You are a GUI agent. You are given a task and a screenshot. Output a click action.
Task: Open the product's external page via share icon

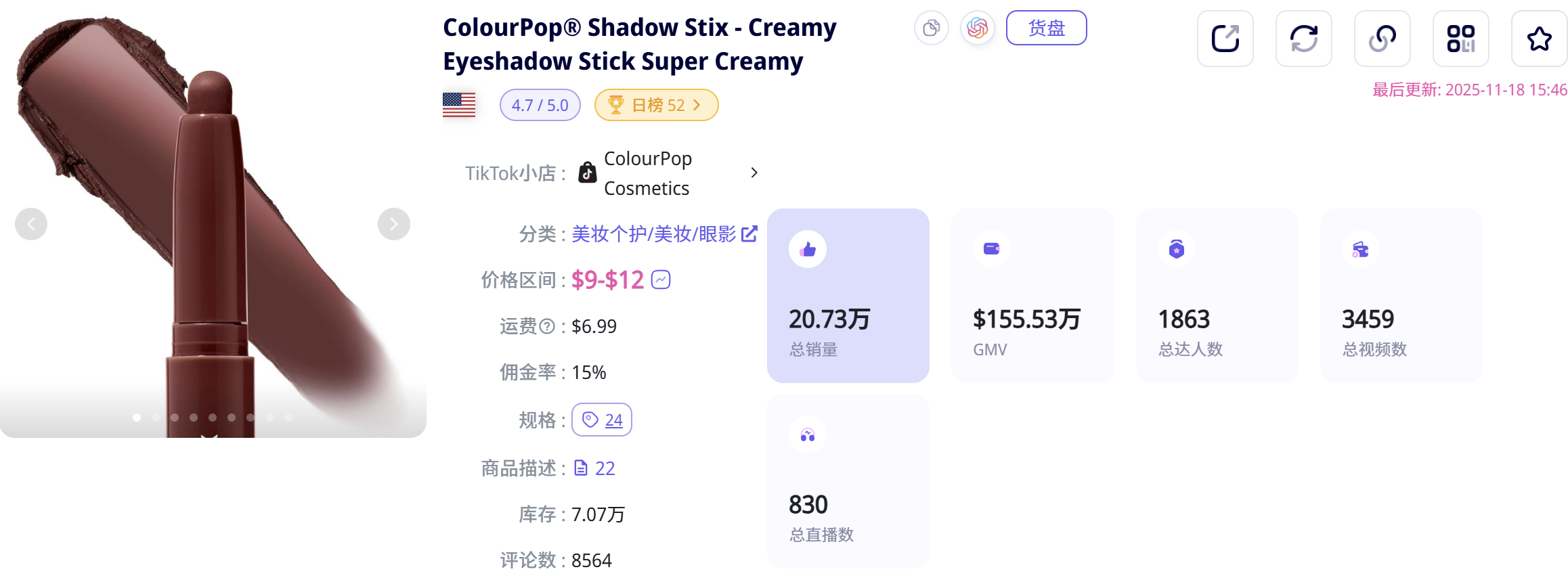tap(1225, 39)
